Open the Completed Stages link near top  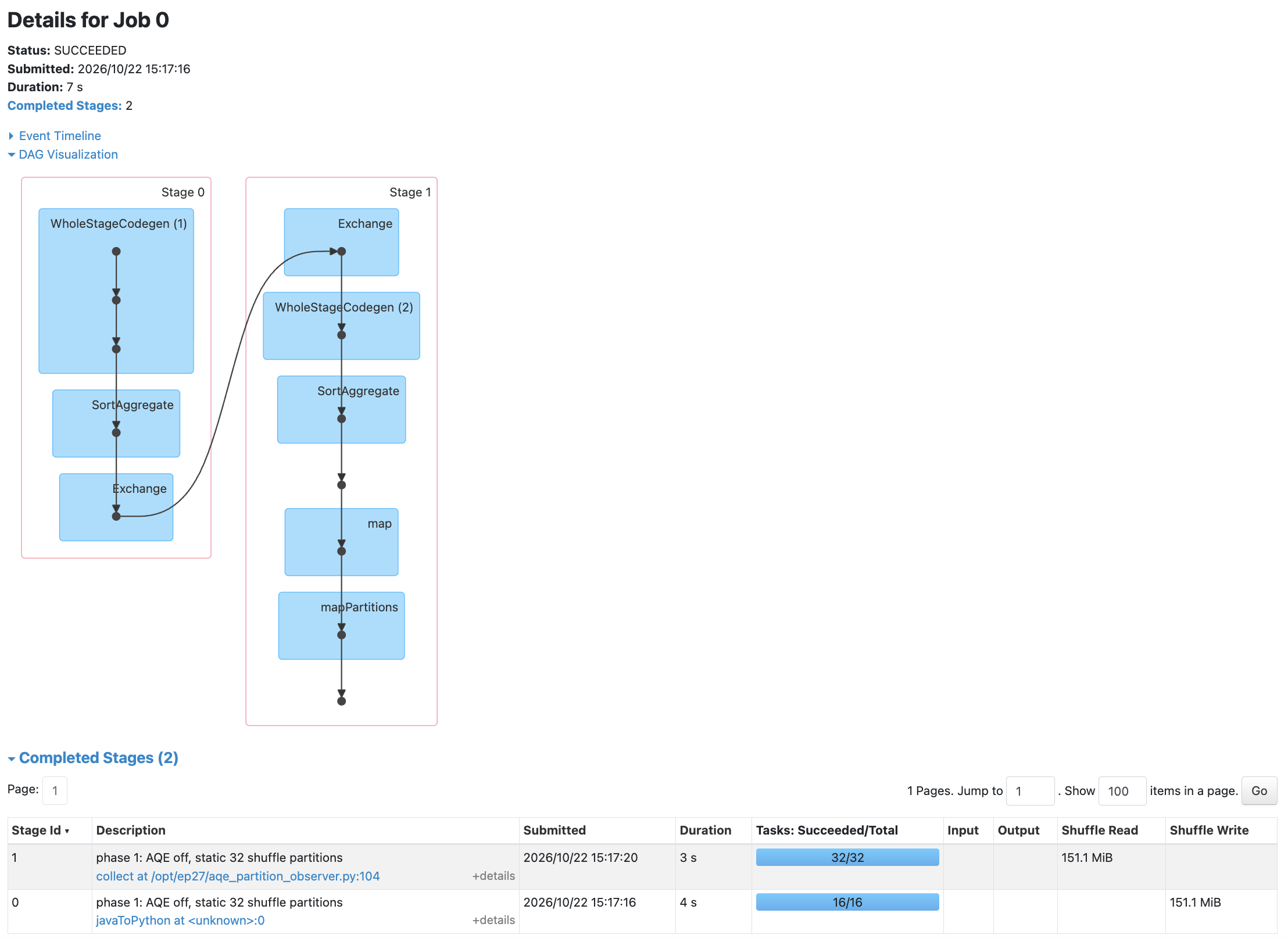(65, 105)
